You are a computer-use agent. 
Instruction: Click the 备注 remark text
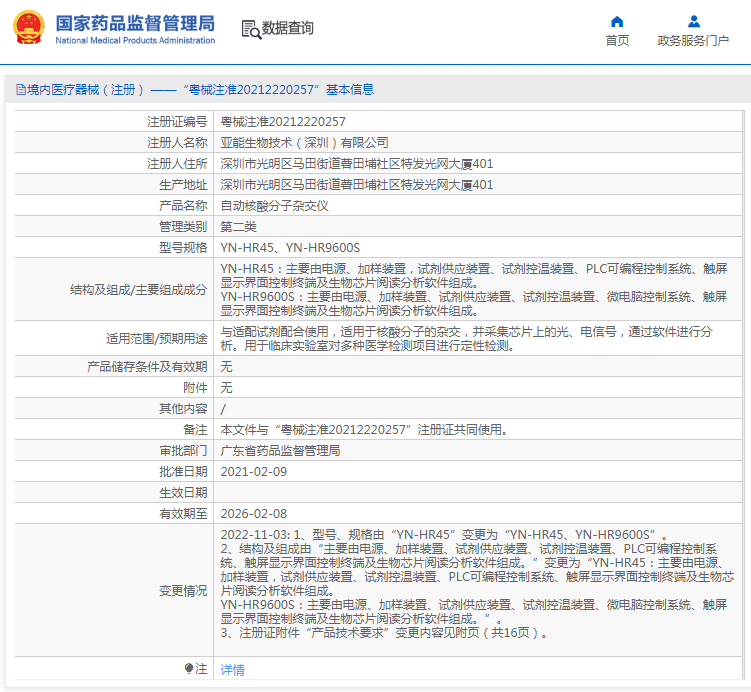(364, 430)
